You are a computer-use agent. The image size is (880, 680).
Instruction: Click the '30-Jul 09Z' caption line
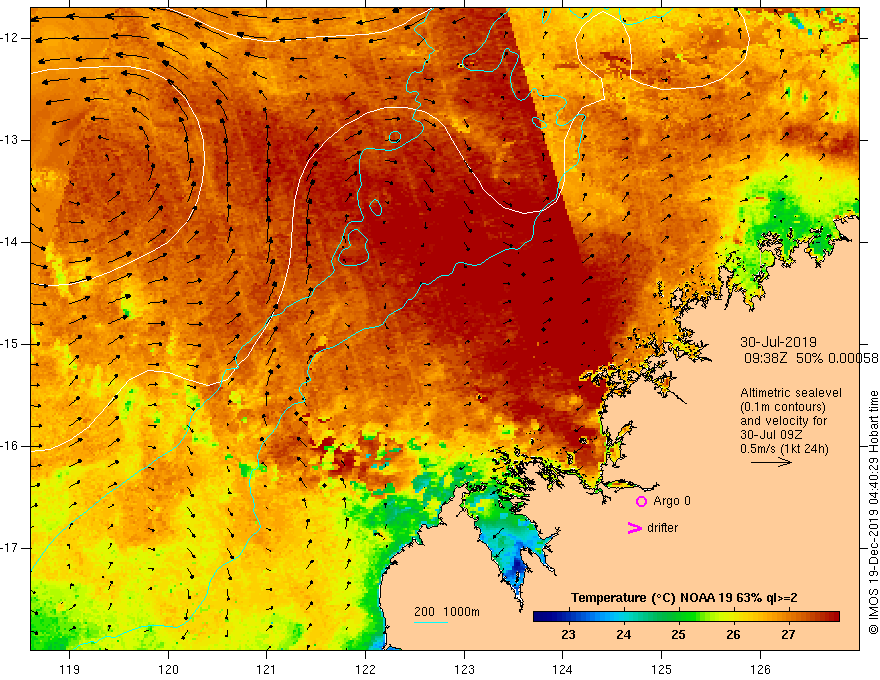click(771, 435)
